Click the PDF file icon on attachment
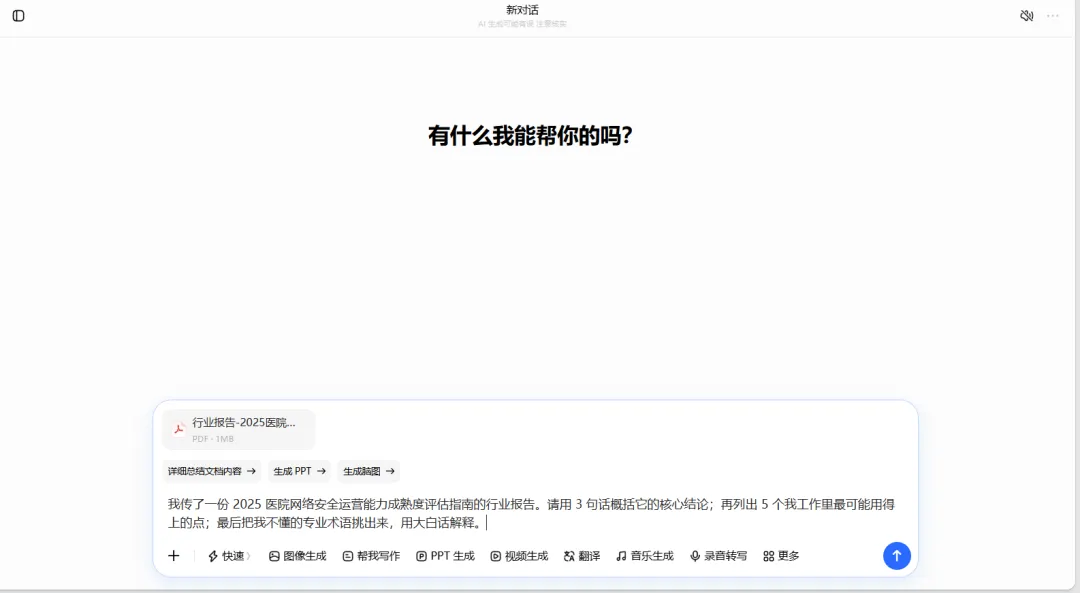Image resolution: width=1080 pixels, height=593 pixels. click(179, 429)
